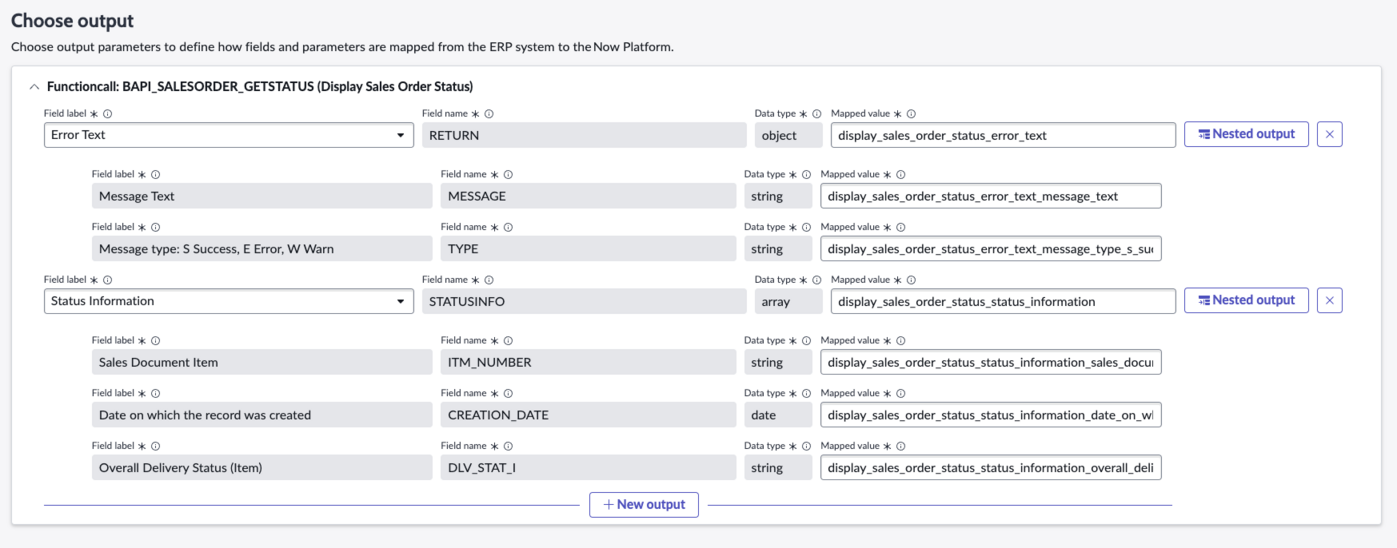Viewport: 1397px width, 548px height.
Task: Click info icon for MESSAGE row Data type
Action: click(806, 175)
